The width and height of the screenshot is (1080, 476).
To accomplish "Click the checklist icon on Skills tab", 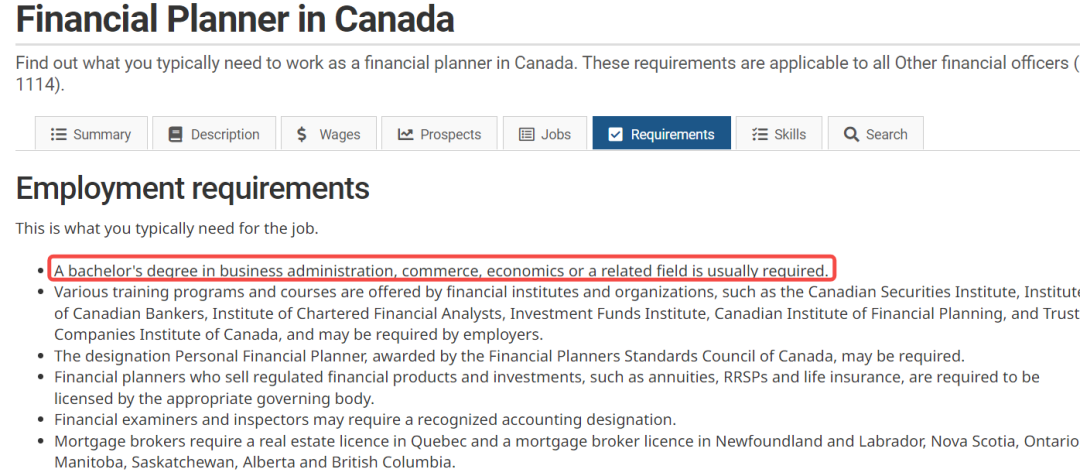I will (x=760, y=134).
